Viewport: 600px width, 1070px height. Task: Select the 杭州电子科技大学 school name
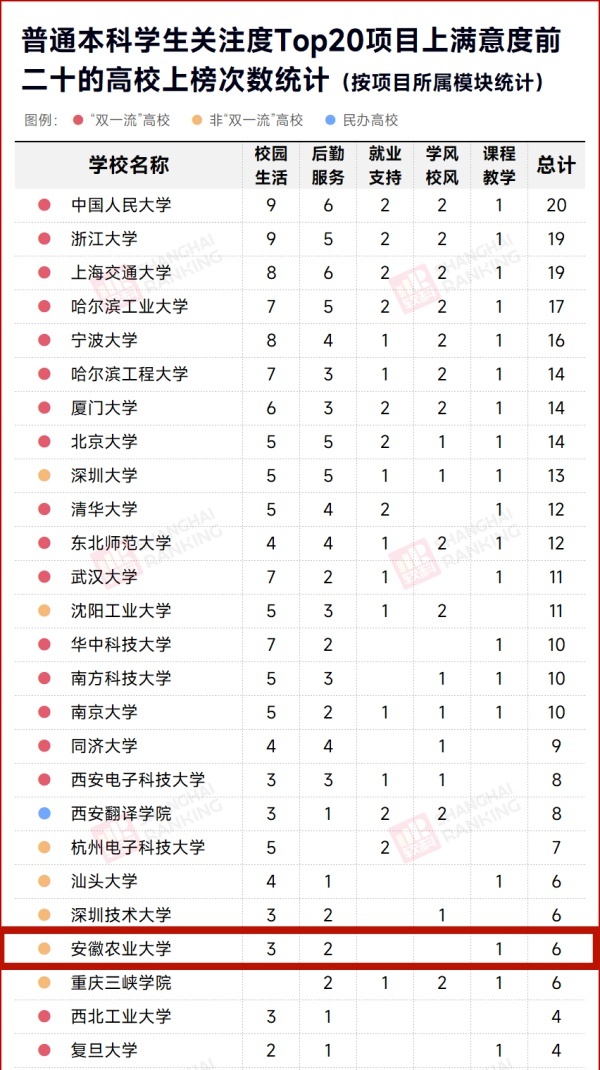138,848
